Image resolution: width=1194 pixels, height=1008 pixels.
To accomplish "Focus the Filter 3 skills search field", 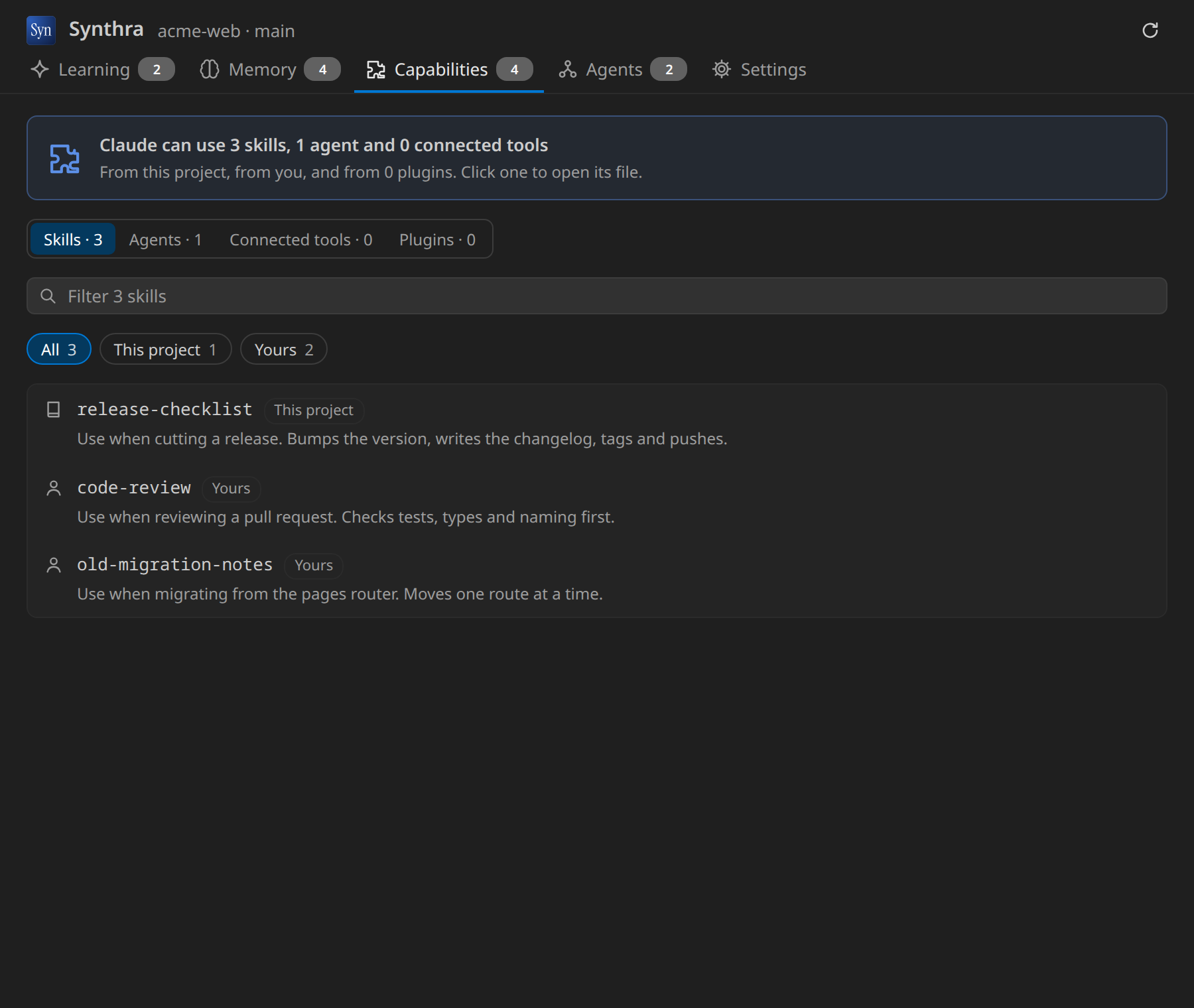I will point(597,296).
